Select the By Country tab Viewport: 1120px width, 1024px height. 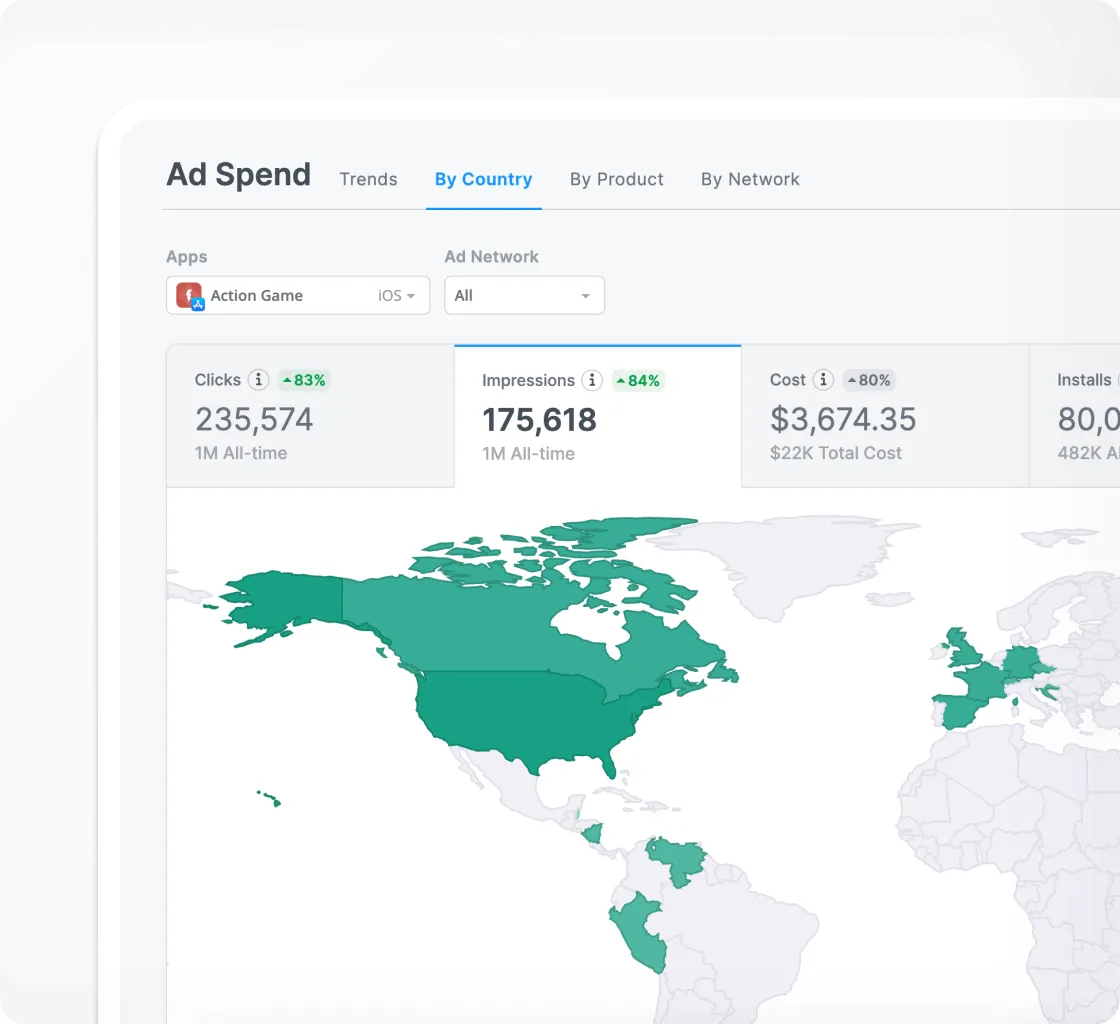[484, 179]
